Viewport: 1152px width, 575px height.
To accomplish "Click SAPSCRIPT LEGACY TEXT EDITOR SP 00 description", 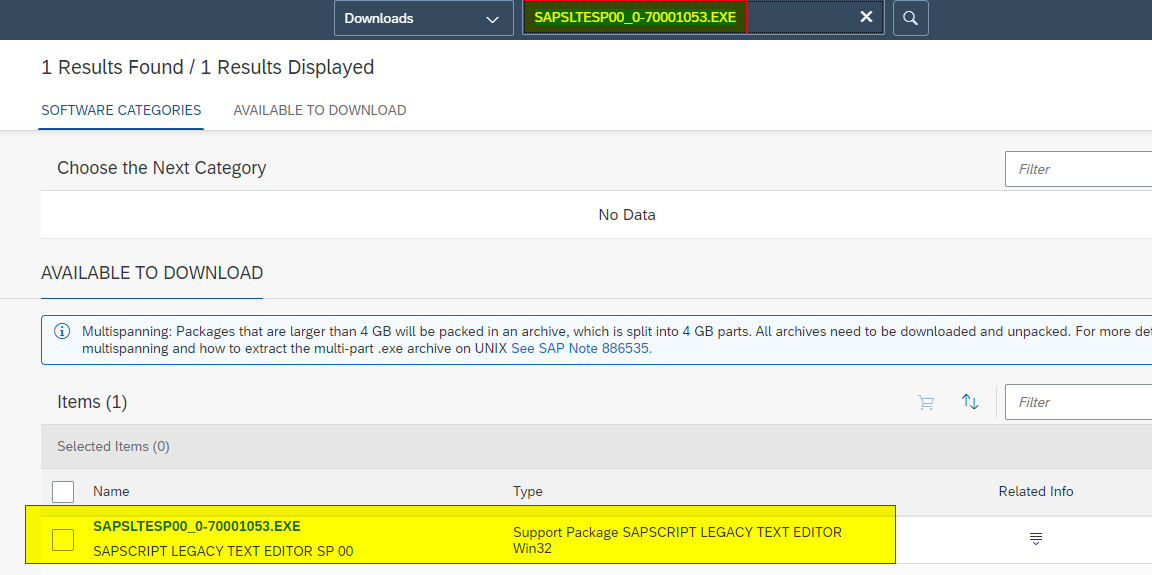I will pyautogui.click(x=223, y=551).
